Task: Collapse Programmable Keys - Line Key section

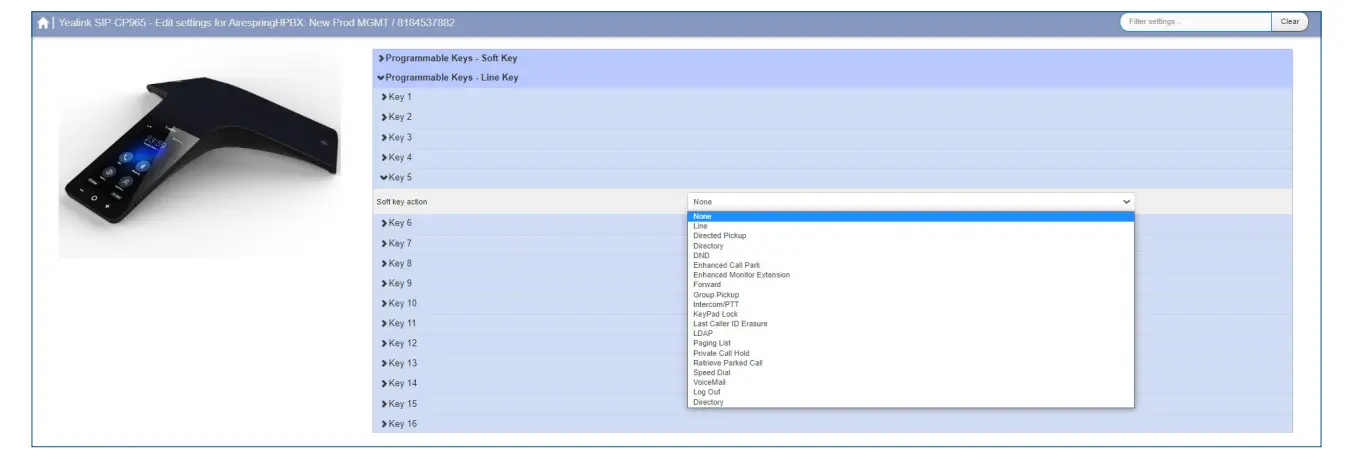Action: pyautogui.click(x=832, y=77)
